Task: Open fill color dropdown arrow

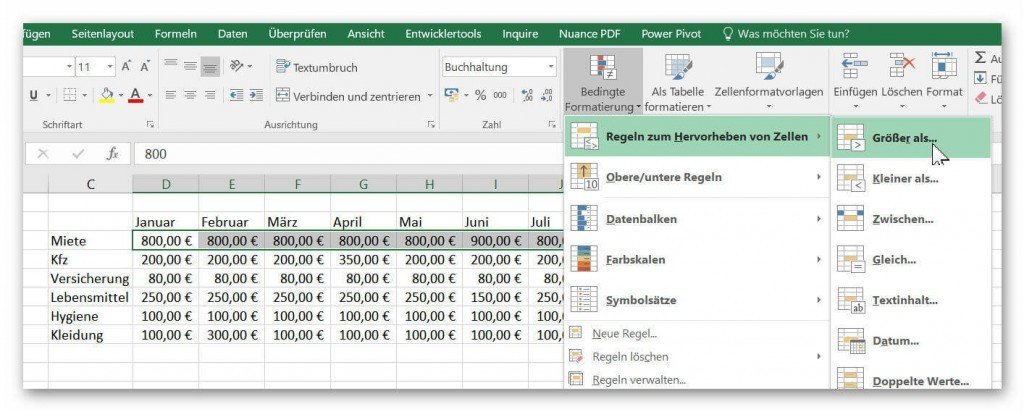Action: pyautogui.click(x=120, y=96)
